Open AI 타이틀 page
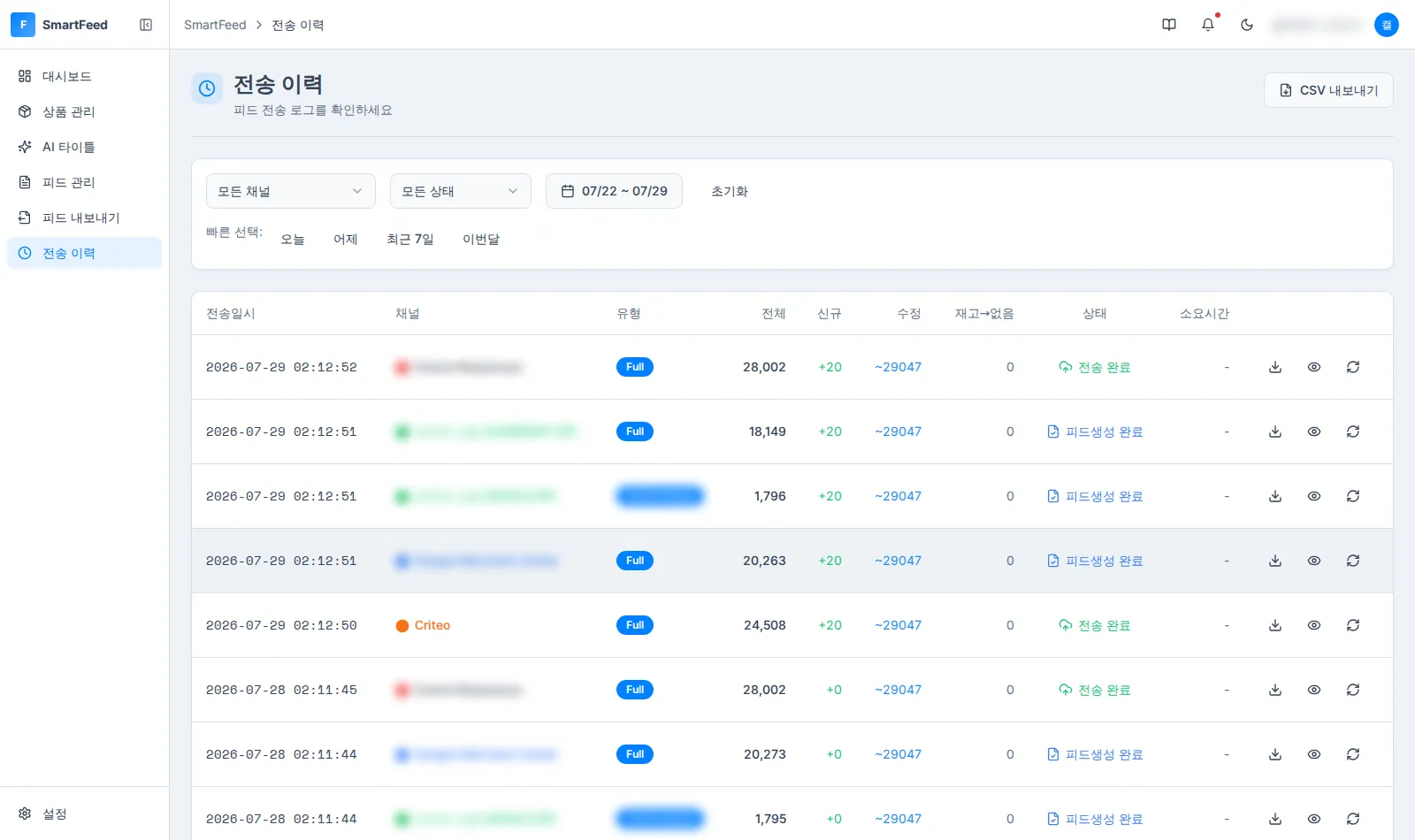The height and width of the screenshot is (840, 1415). click(85, 147)
